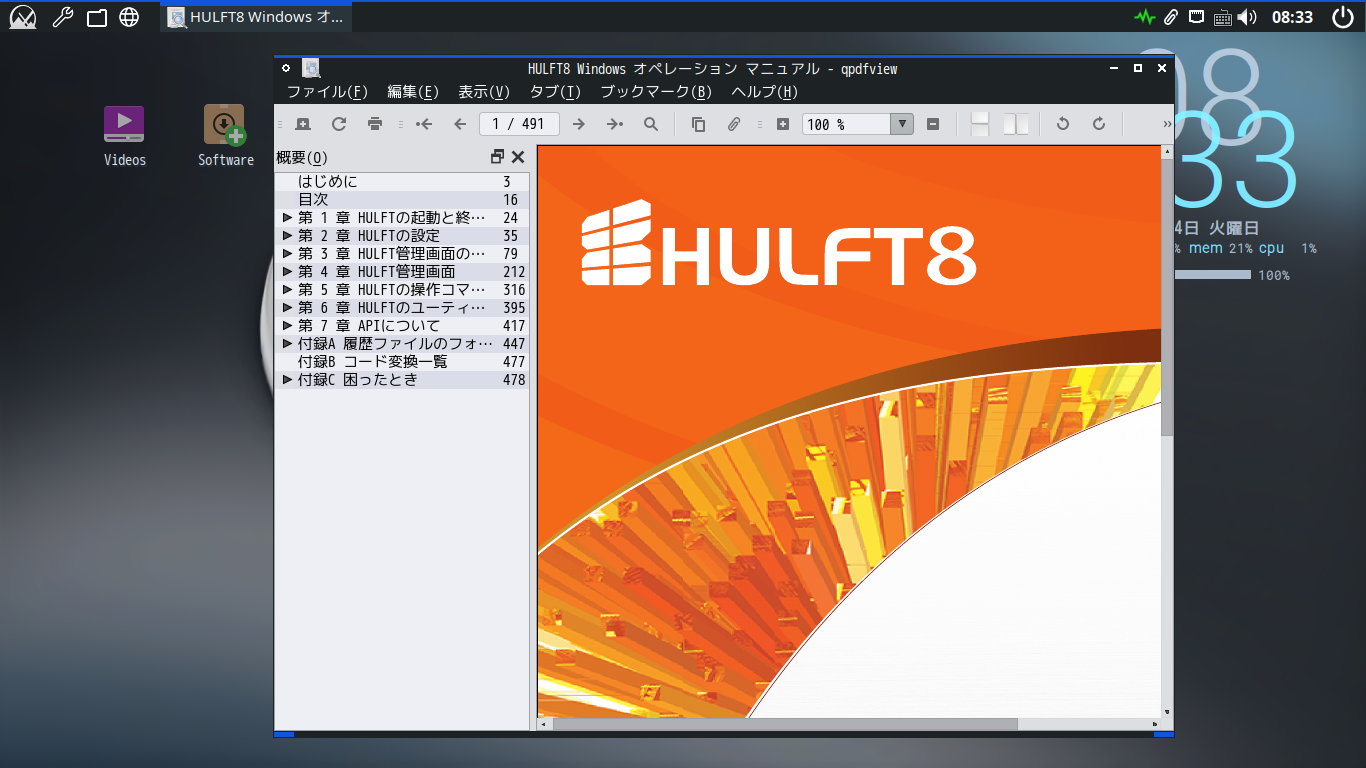This screenshot has height=768, width=1366.
Task: Expand 第 1 章 HULFTの起動と終了 outline entry
Action: tap(288, 217)
